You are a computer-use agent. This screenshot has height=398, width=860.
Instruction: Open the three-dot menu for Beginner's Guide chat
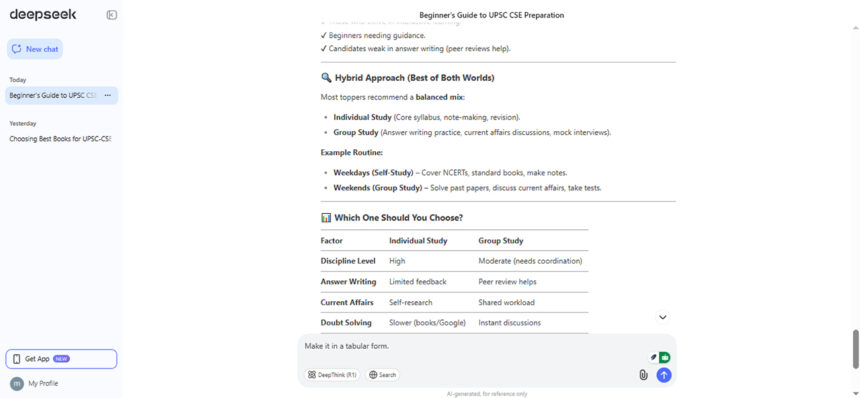click(x=108, y=95)
